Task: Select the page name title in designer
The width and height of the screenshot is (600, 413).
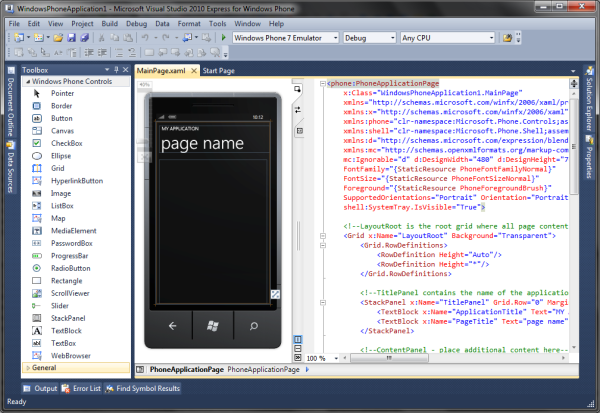Action: coord(202,144)
